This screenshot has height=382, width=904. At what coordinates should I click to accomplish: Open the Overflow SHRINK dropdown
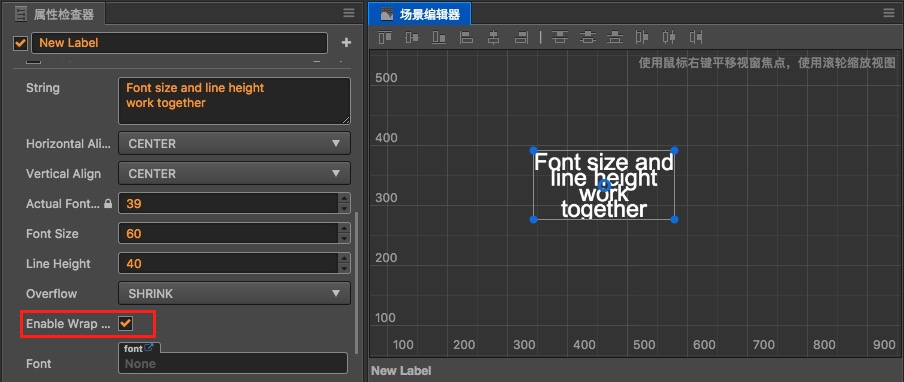click(x=234, y=293)
